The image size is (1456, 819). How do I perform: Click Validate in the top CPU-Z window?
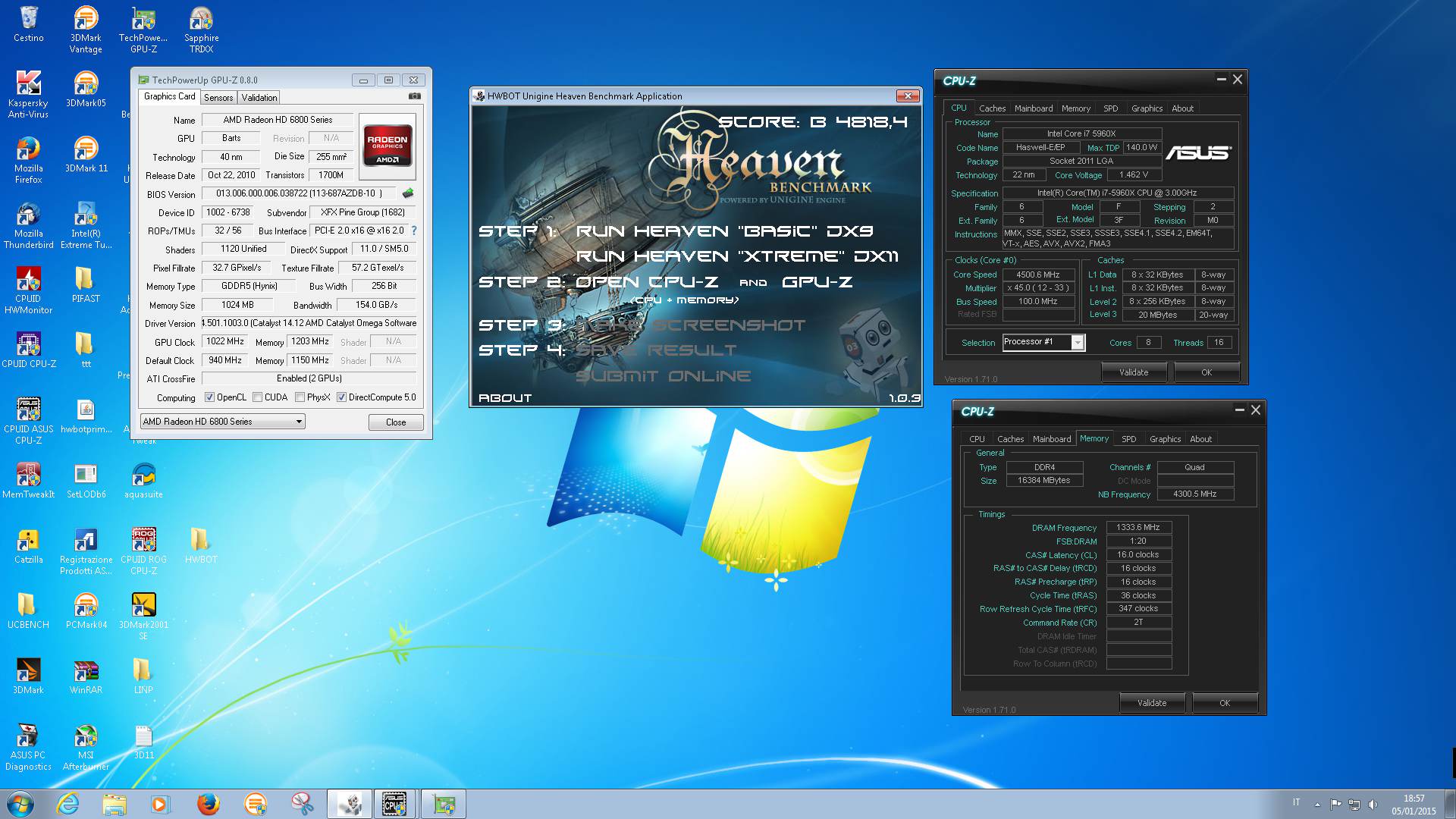1134,372
